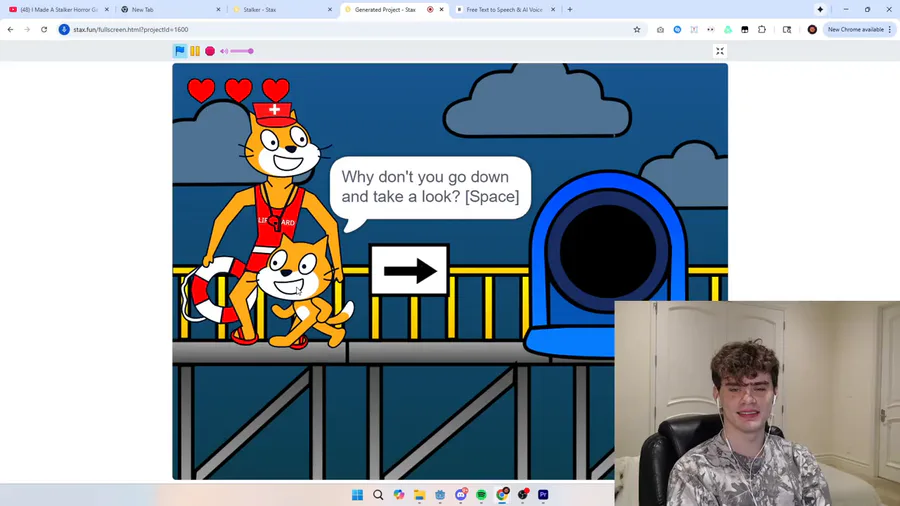Exit fullscreen with the collapse arrows icon

(x=720, y=51)
